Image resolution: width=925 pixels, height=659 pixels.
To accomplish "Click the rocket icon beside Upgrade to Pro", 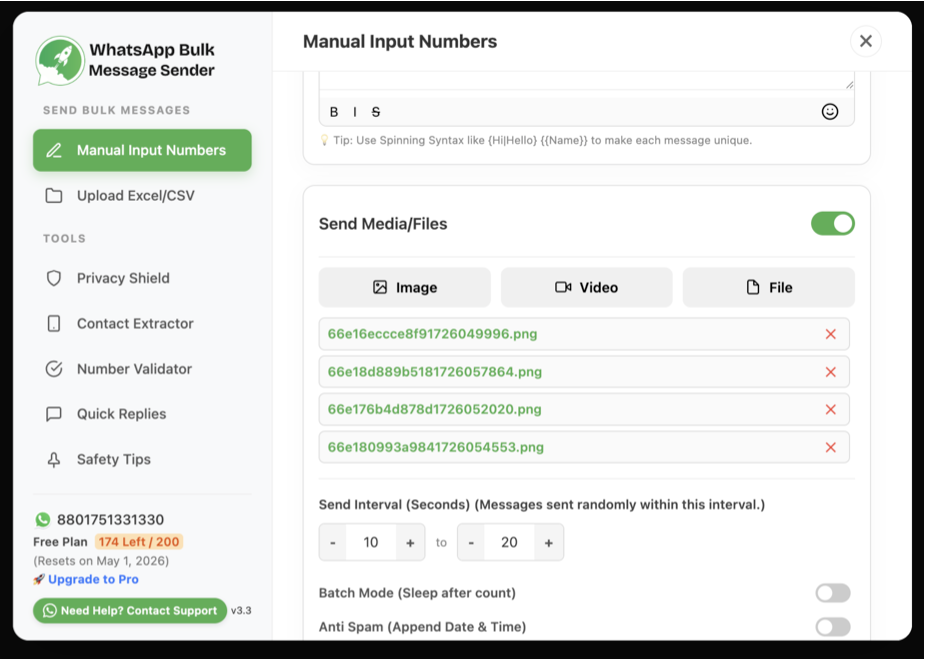I will (x=39, y=579).
